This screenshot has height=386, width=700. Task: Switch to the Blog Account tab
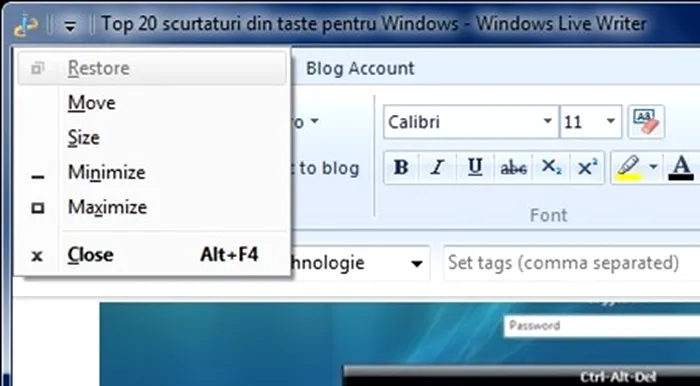coord(360,68)
